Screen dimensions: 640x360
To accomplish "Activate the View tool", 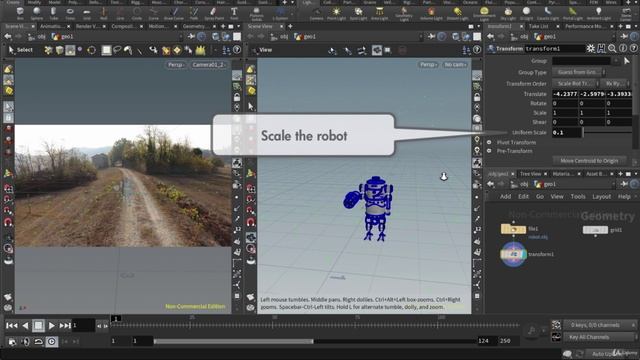I will click(x=262, y=50).
